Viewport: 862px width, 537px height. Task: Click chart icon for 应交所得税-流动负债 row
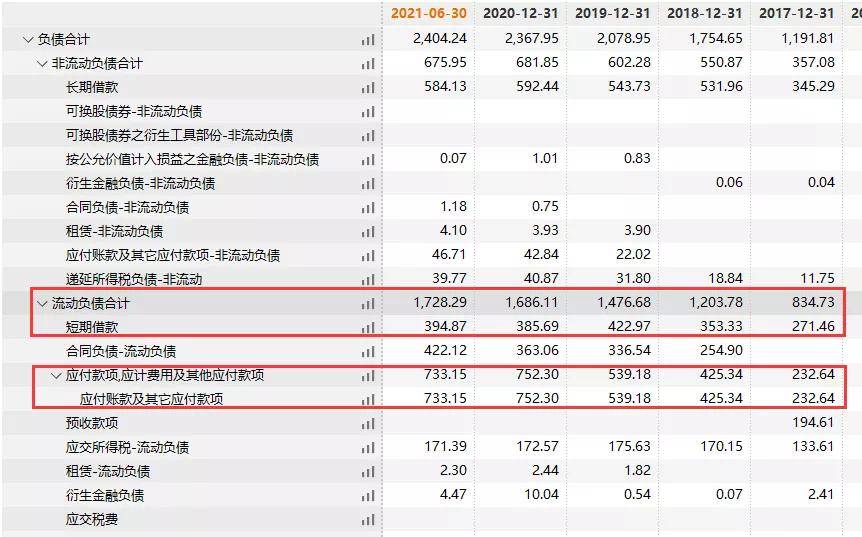pos(368,448)
